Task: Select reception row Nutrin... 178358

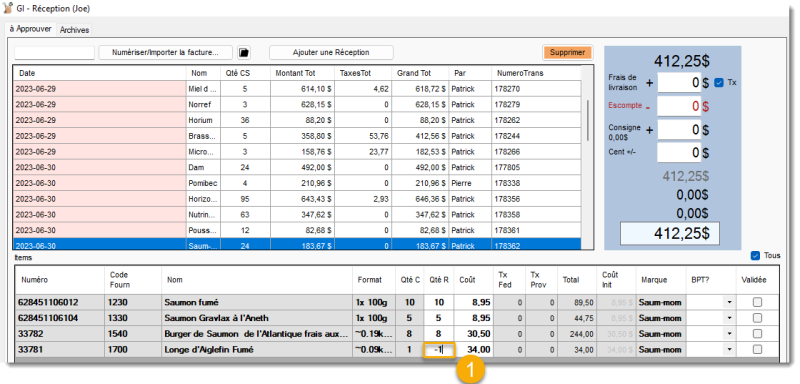Action: [297, 215]
